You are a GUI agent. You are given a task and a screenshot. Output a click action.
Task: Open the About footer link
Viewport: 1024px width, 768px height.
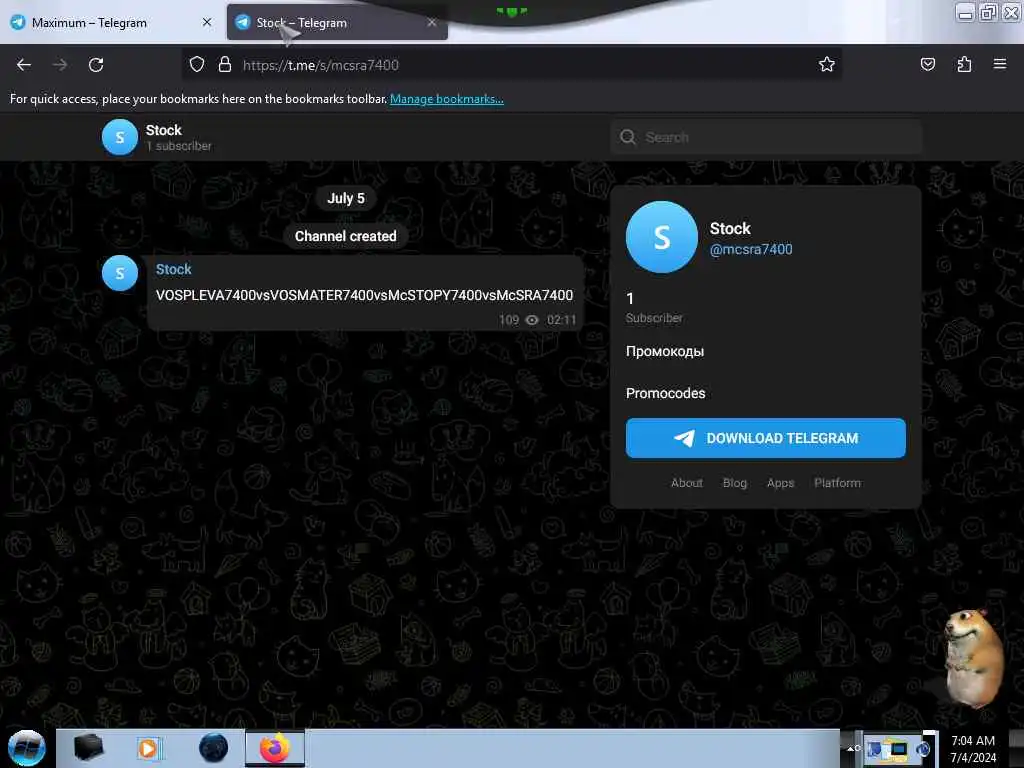687,483
